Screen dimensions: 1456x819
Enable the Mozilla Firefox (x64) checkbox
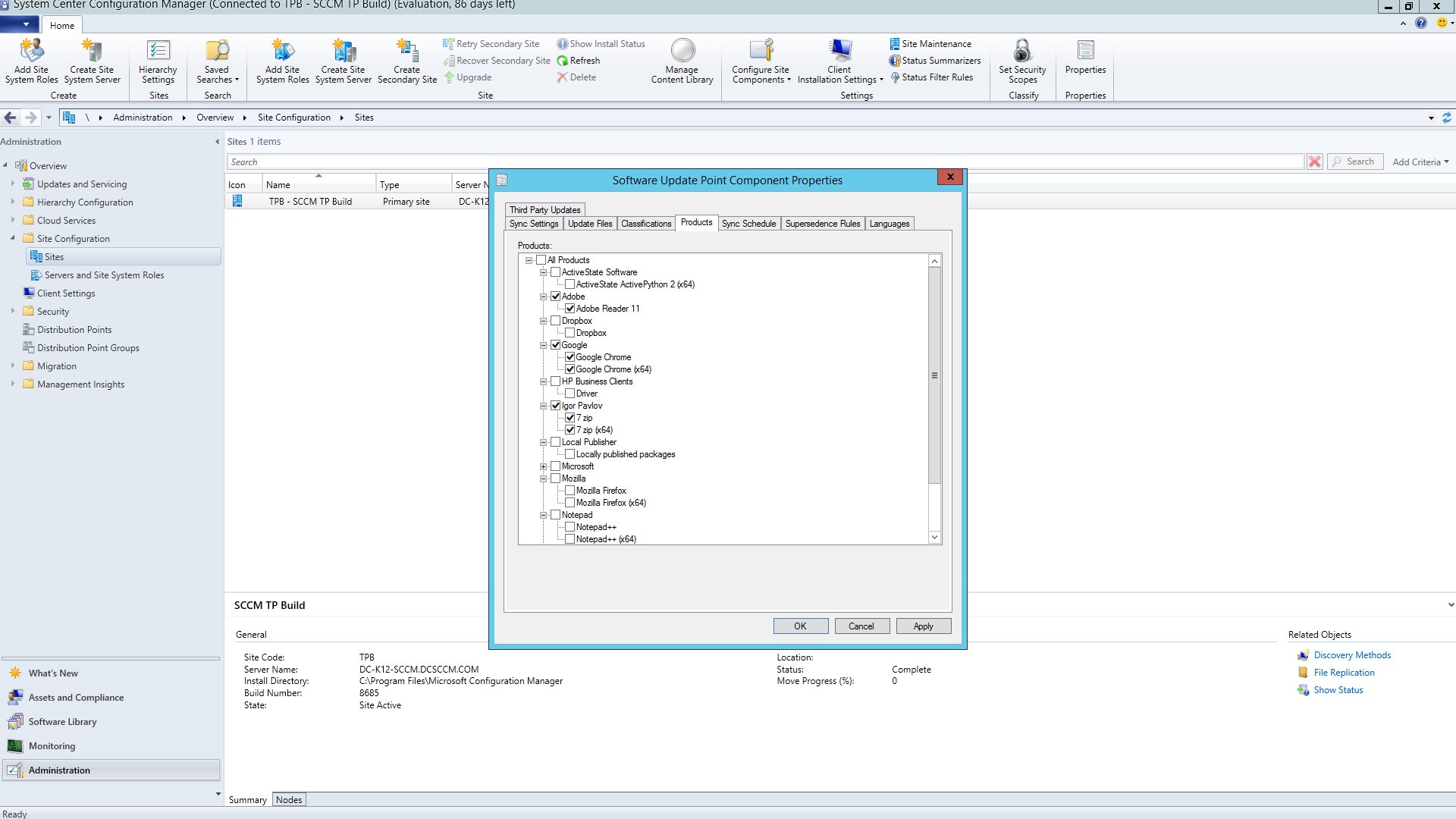(x=570, y=503)
